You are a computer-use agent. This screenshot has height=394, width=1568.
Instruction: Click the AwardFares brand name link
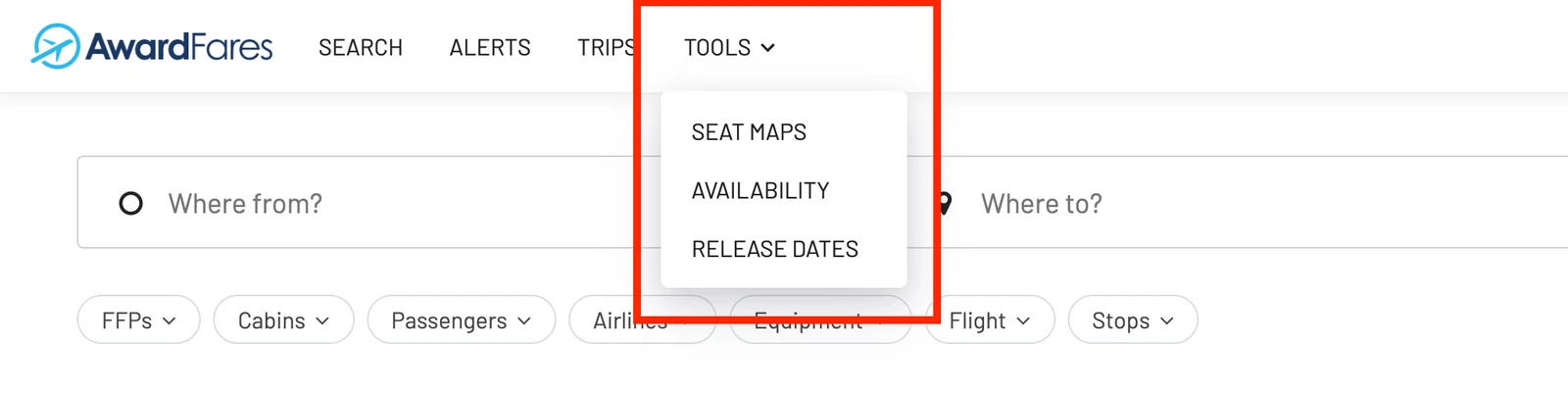coord(179,47)
